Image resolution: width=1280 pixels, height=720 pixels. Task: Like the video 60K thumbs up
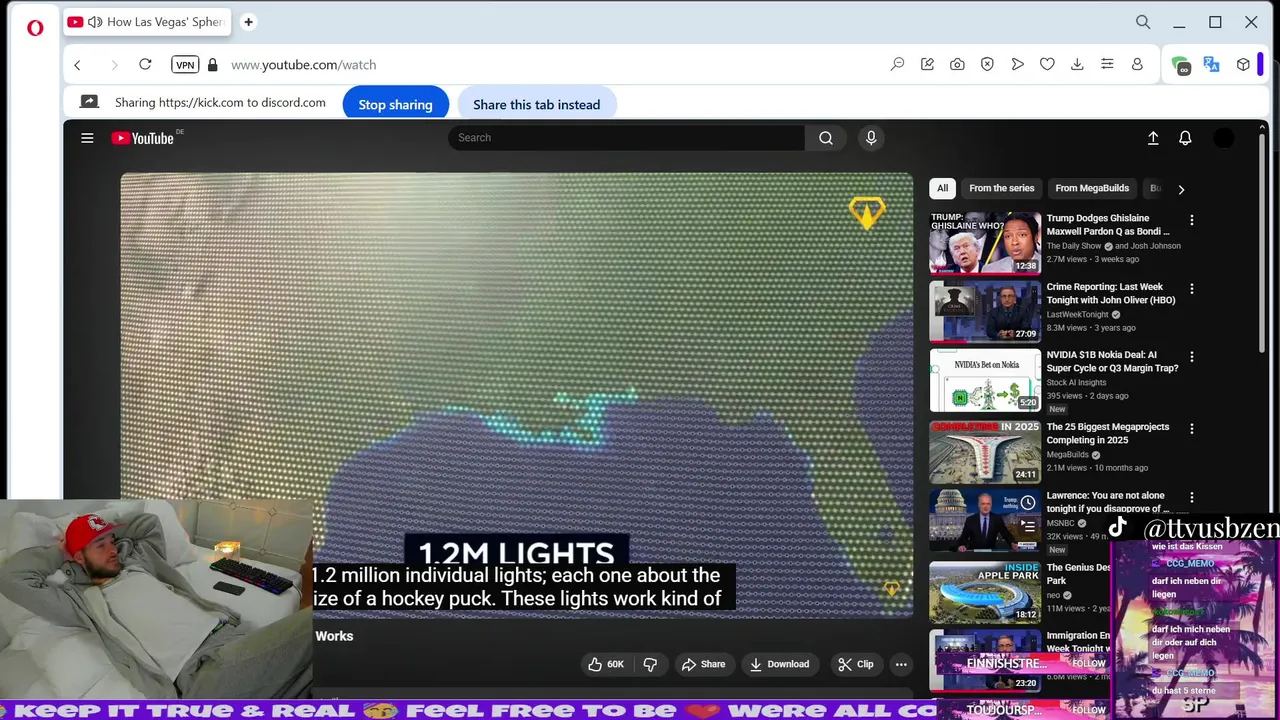click(606, 664)
